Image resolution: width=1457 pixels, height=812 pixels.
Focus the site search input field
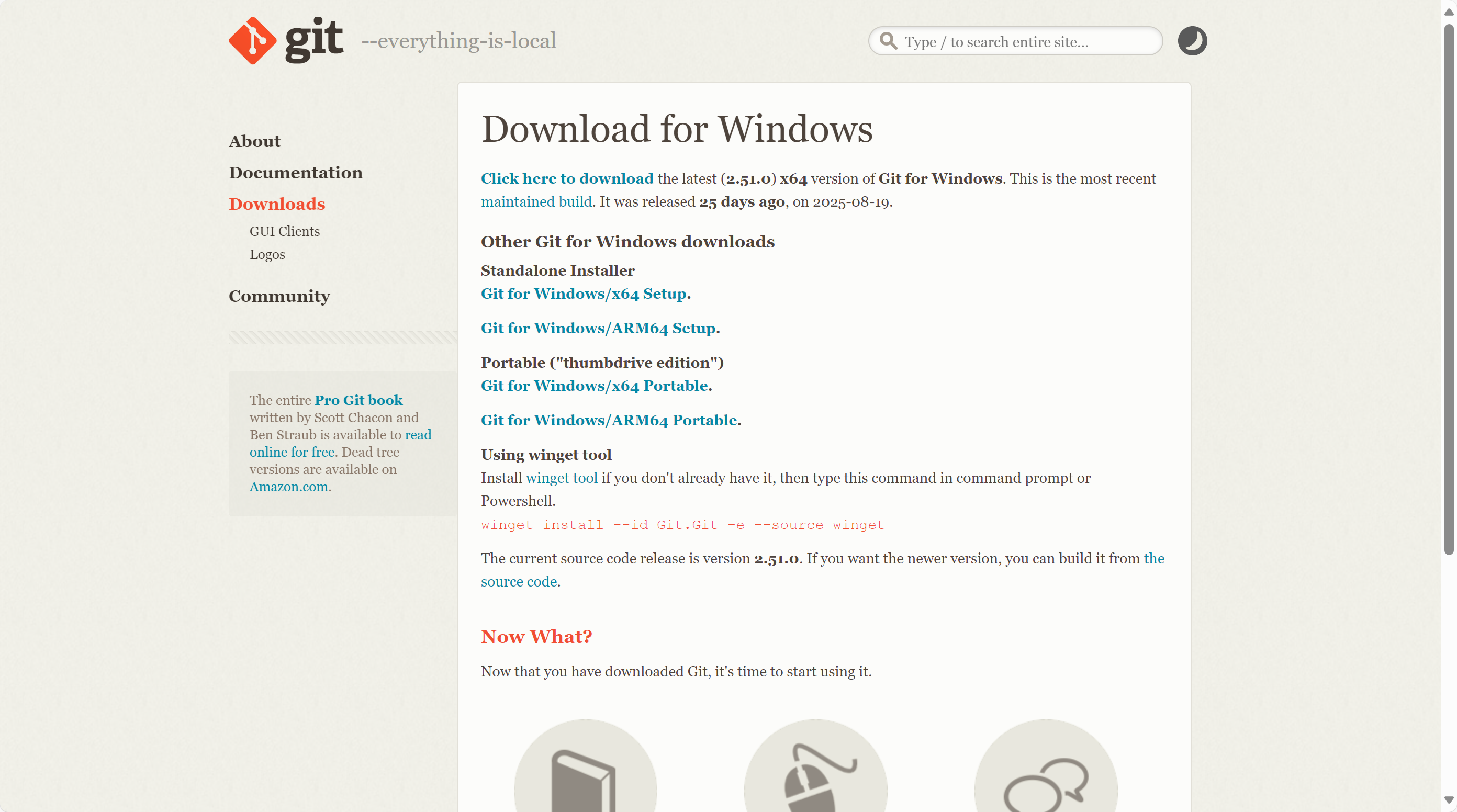coord(1015,41)
